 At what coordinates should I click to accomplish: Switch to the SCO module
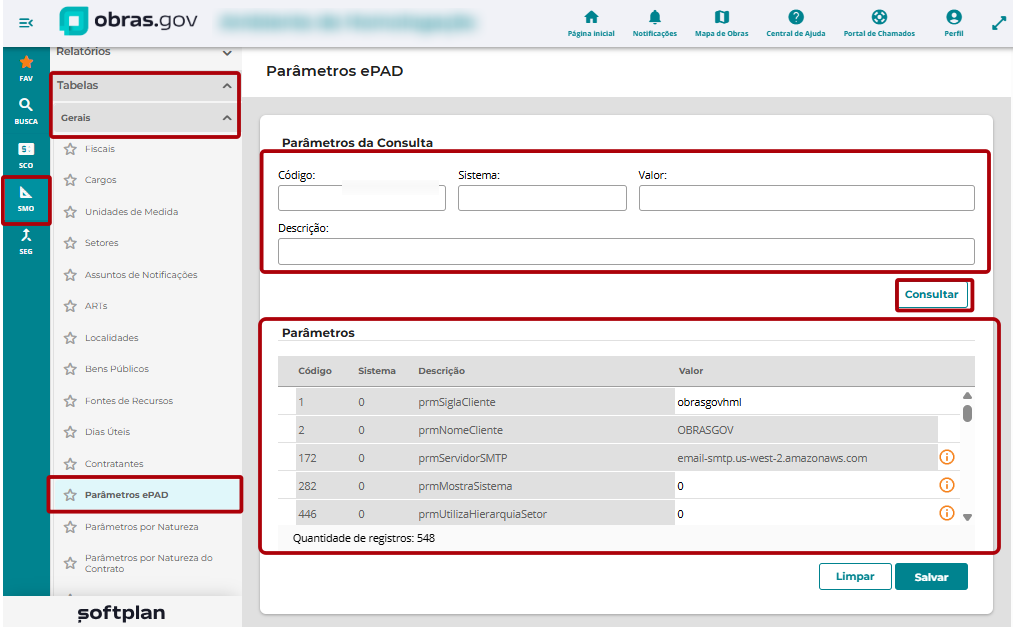tap(26, 155)
